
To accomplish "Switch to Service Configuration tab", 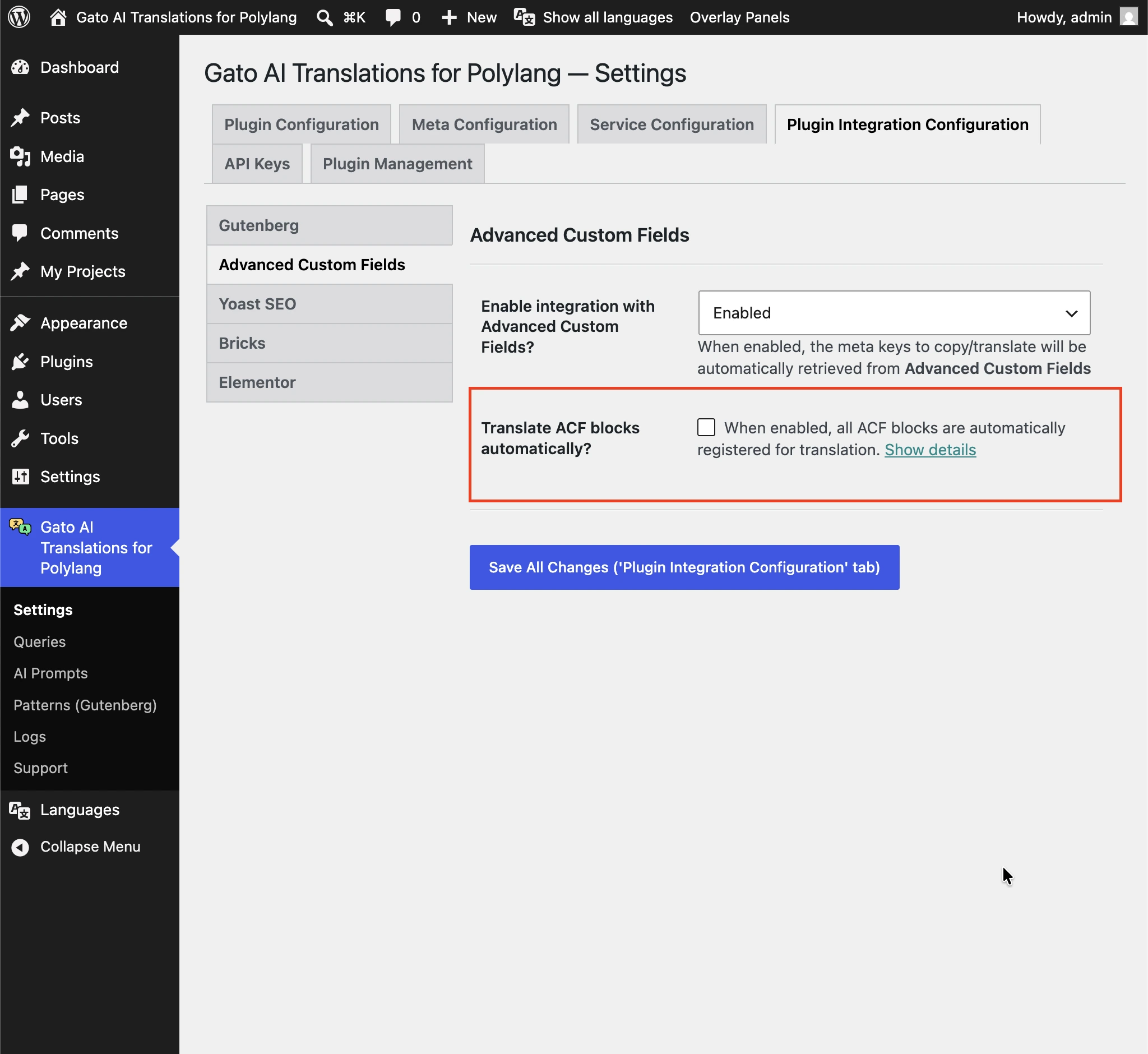I will point(672,124).
